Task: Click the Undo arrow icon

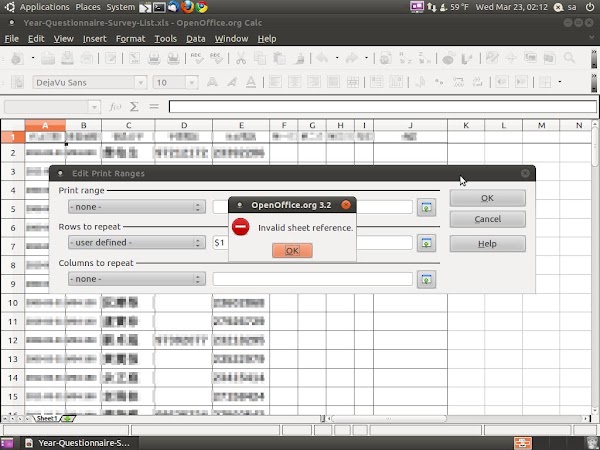Action: pyautogui.click(x=322, y=58)
